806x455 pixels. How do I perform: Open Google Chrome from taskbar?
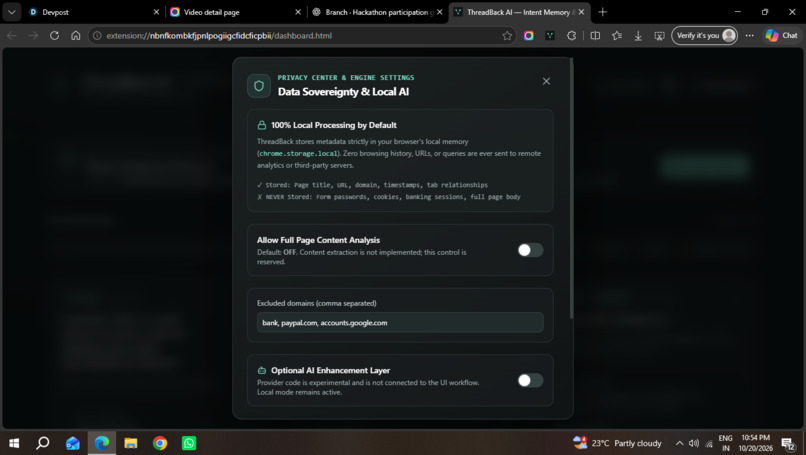pyautogui.click(x=160, y=443)
